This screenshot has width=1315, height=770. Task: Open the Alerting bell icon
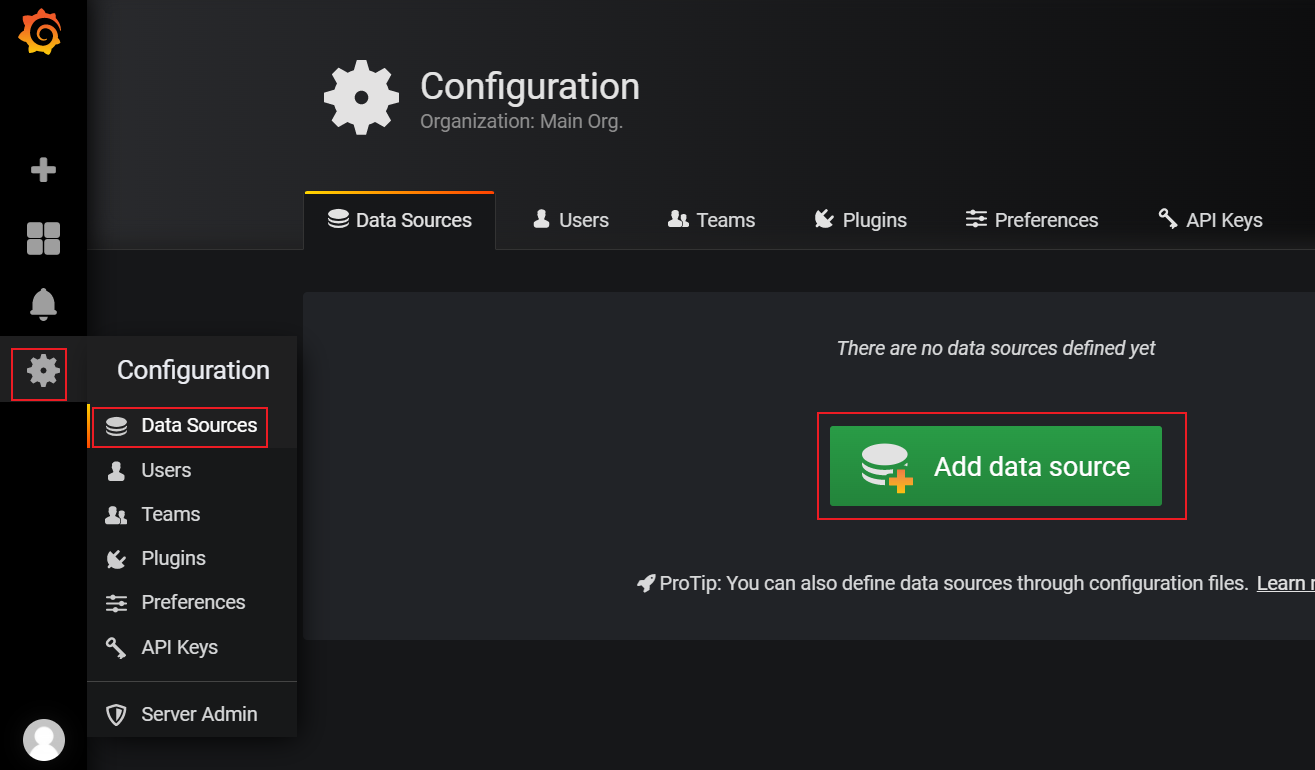pyautogui.click(x=43, y=304)
